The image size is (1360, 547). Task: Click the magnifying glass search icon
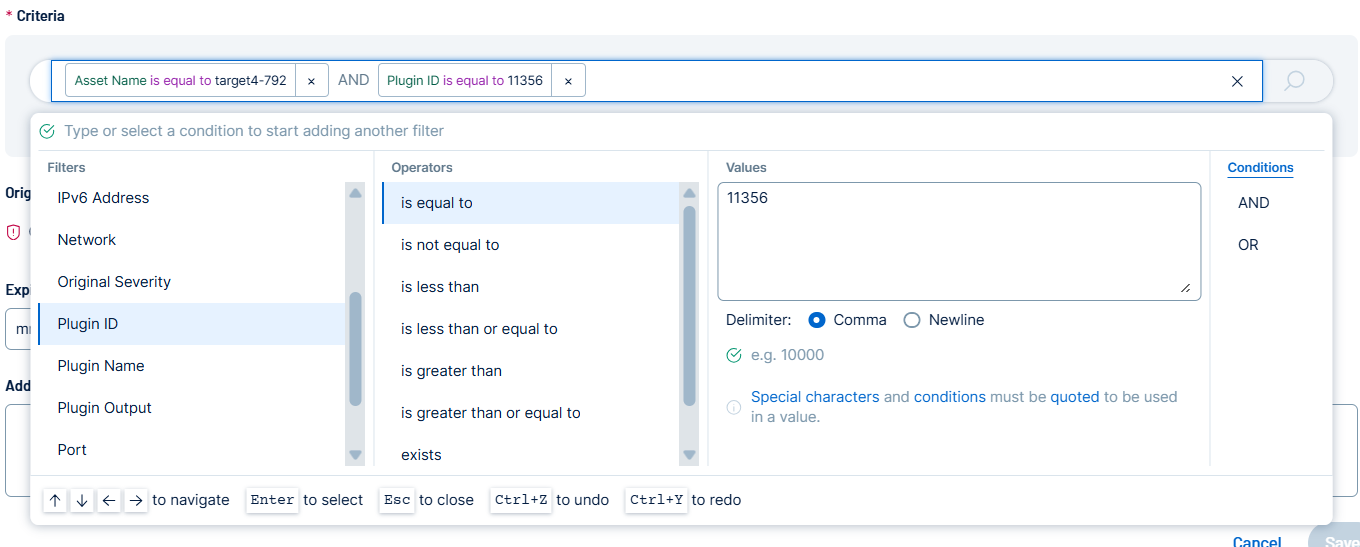pos(1295,81)
